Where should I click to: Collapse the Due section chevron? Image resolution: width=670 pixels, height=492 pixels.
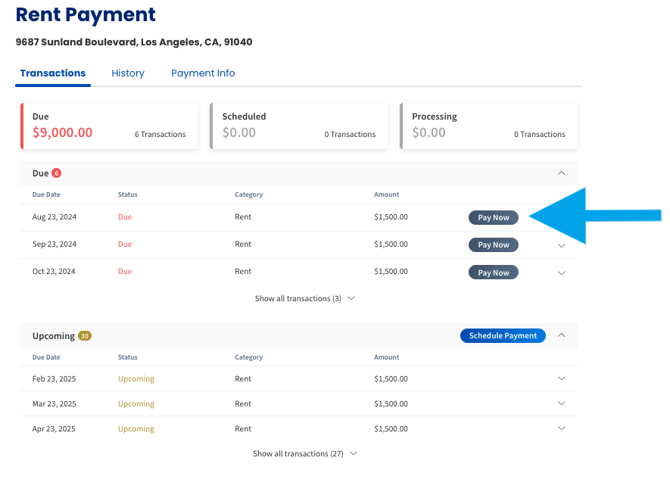561,173
